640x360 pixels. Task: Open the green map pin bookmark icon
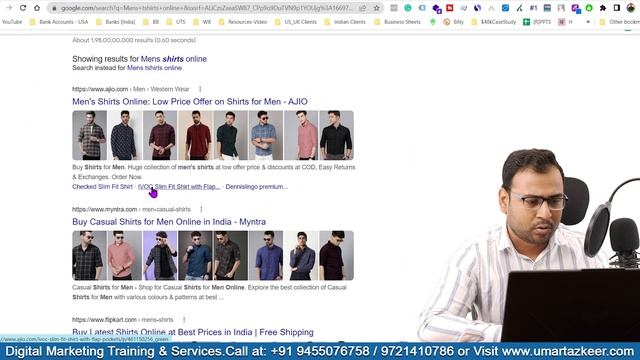click(433, 22)
